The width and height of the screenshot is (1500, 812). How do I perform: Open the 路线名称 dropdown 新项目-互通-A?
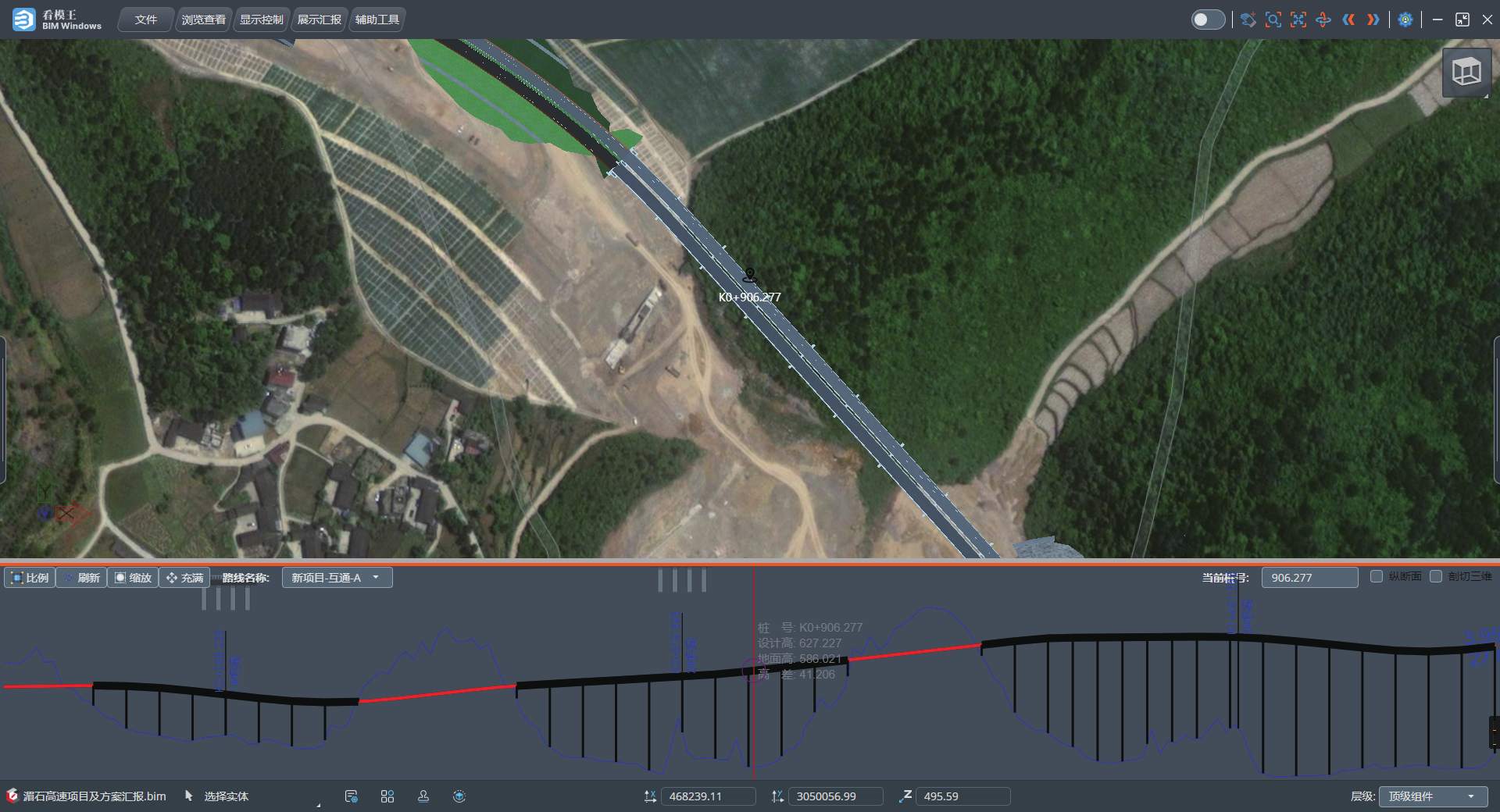(x=337, y=578)
